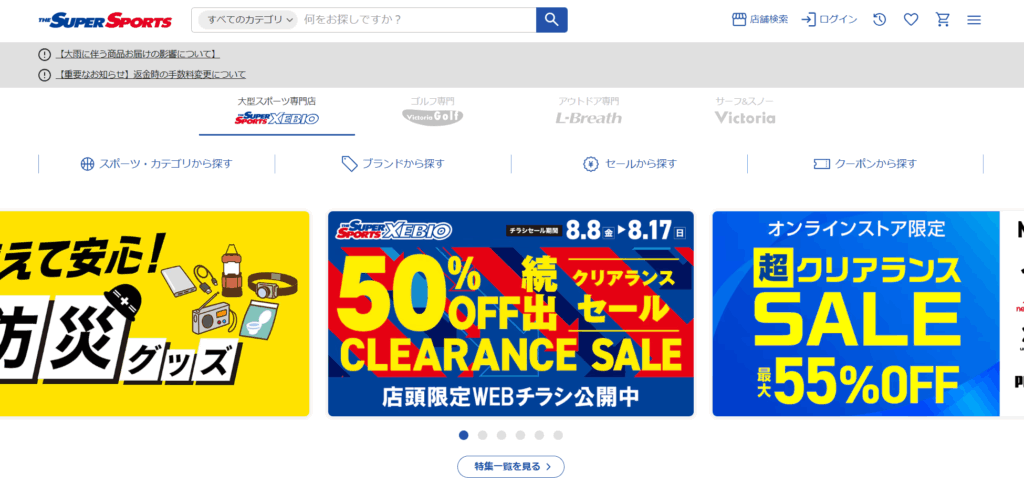Switch to the L-Breath outdoor tab
The width and height of the screenshot is (1024, 482).
[588, 112]
